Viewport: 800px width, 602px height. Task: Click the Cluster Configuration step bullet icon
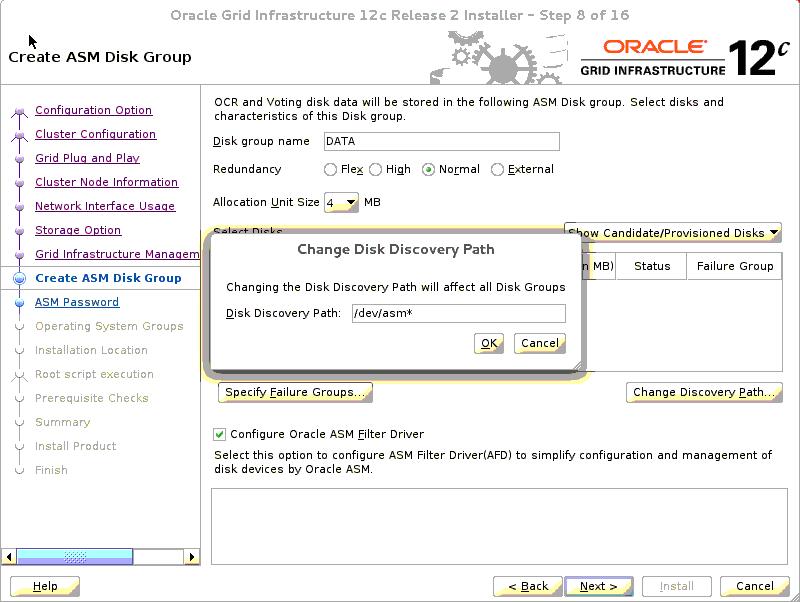pyautogui.click(x=19, y=135)
